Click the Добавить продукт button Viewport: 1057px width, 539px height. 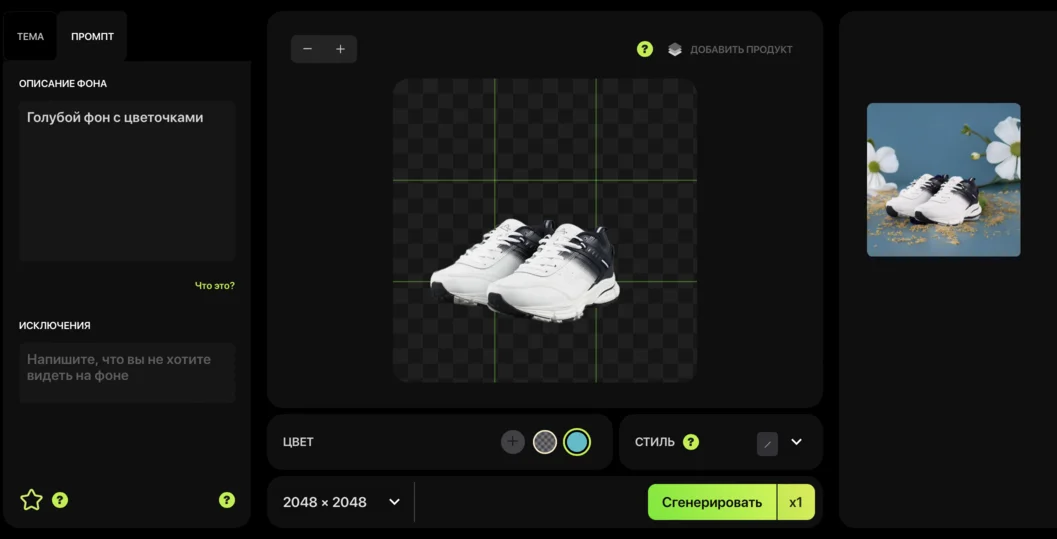731,49
